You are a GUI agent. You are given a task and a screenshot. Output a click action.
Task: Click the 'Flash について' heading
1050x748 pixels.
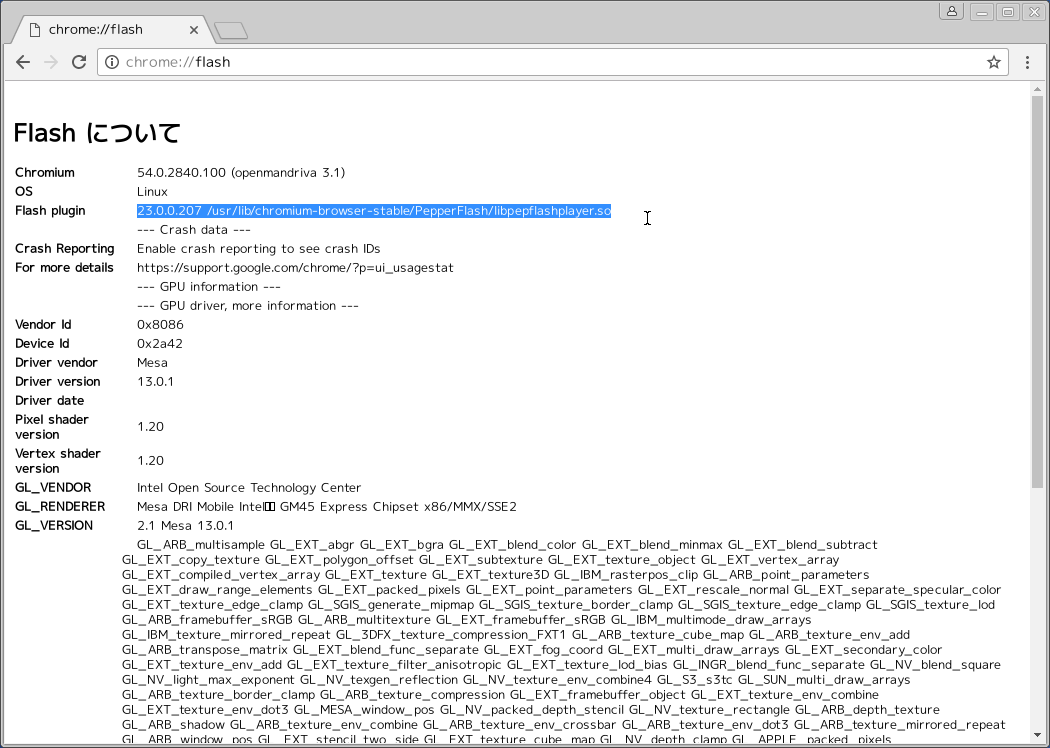pyautogui.click(x=97, y=133)
